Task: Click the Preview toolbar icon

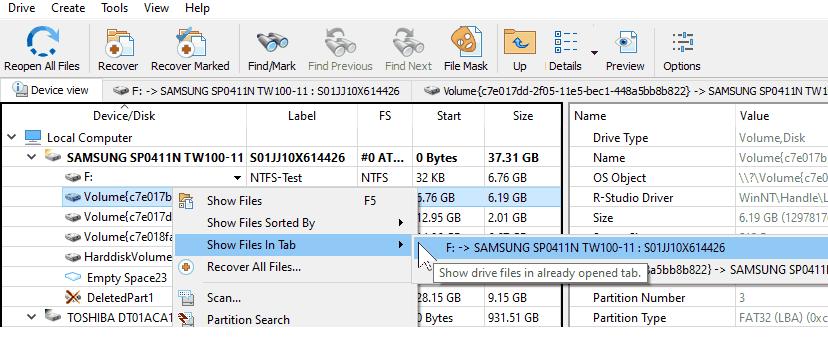Action: (x=626, y=43)
